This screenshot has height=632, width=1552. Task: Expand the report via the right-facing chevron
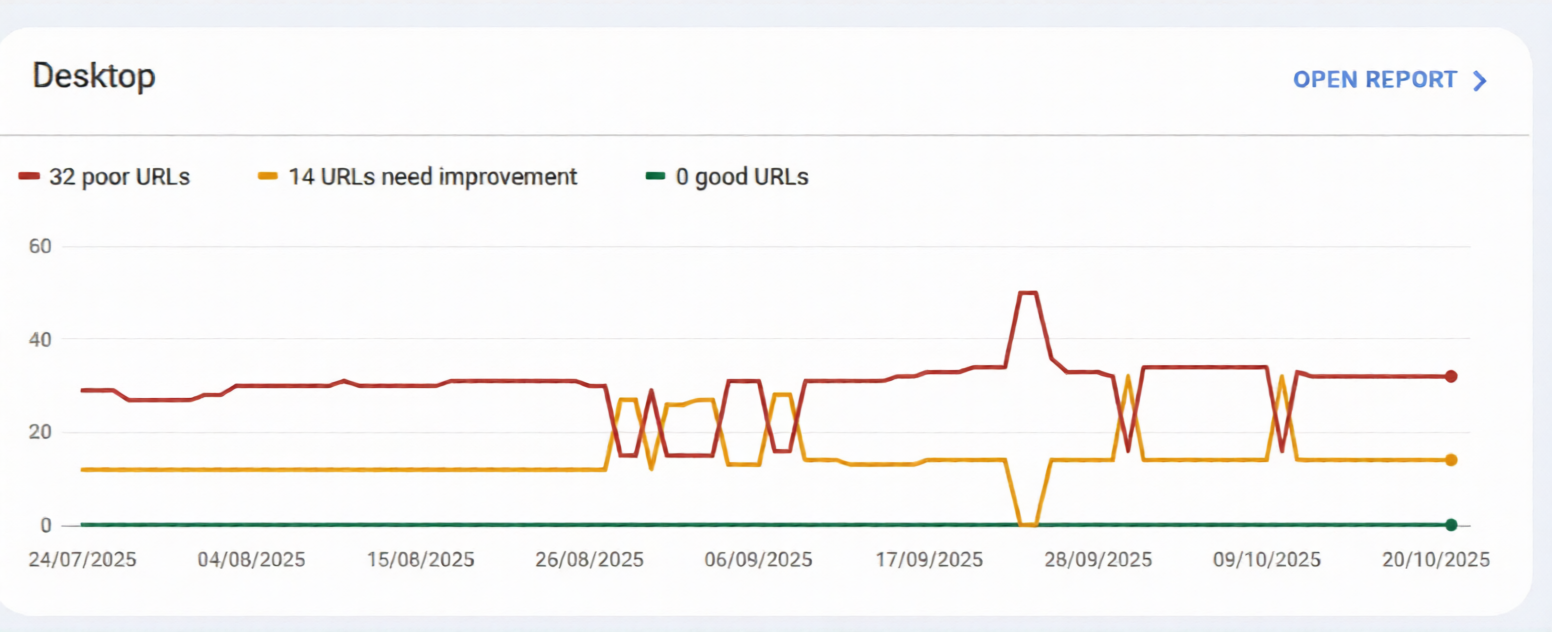pyautogui.click(x=1479, y=80)
